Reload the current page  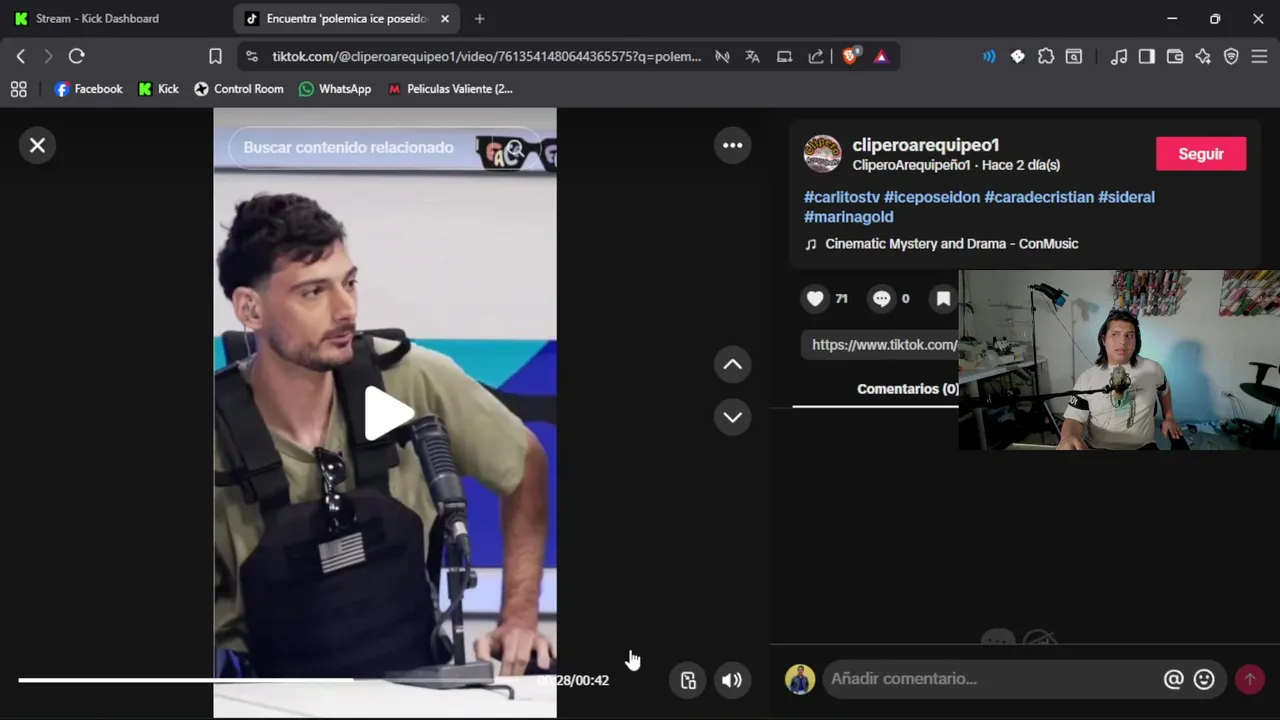(x=77, y=57)
